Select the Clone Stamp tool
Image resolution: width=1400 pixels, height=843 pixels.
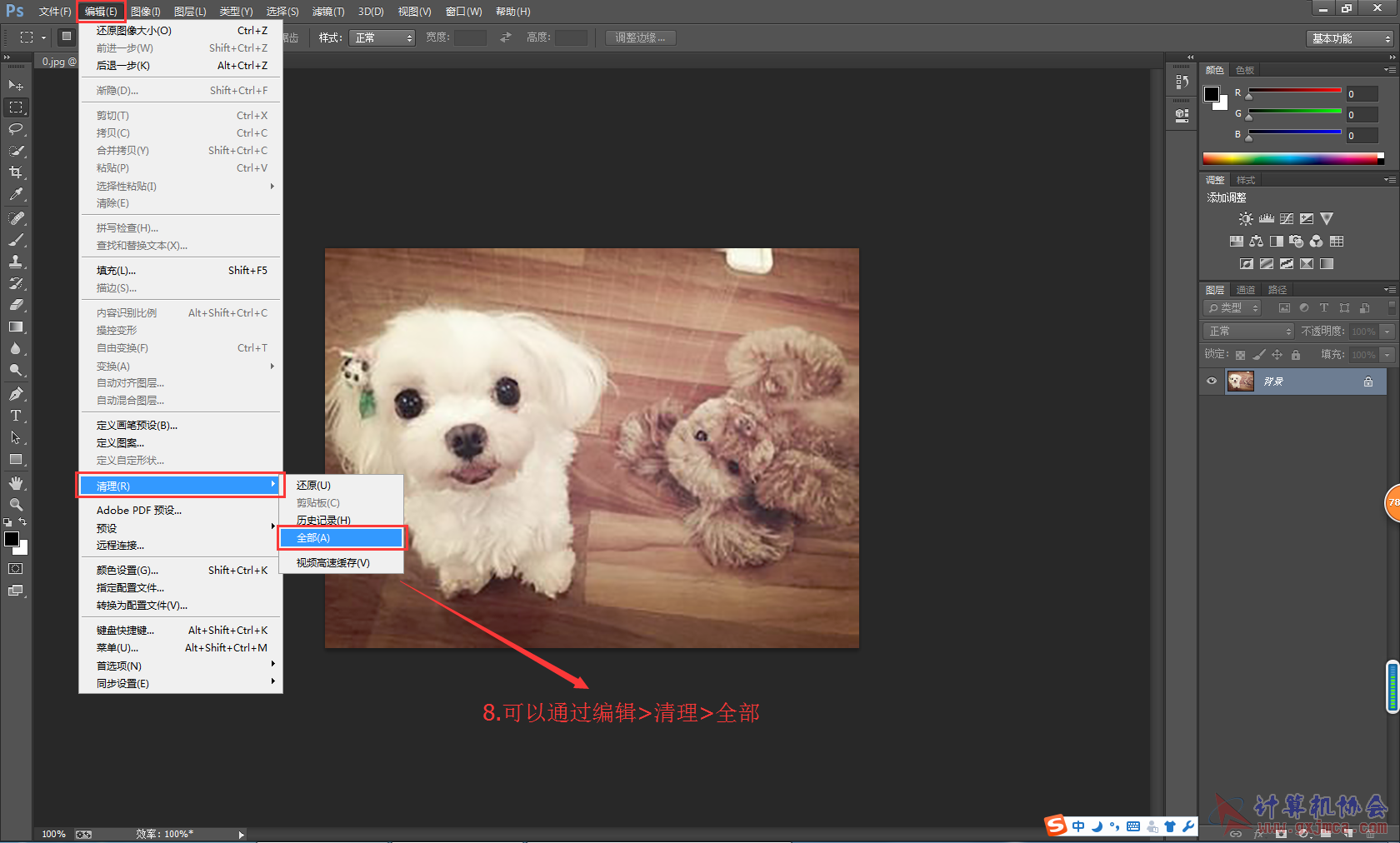(x=16, y=262)
